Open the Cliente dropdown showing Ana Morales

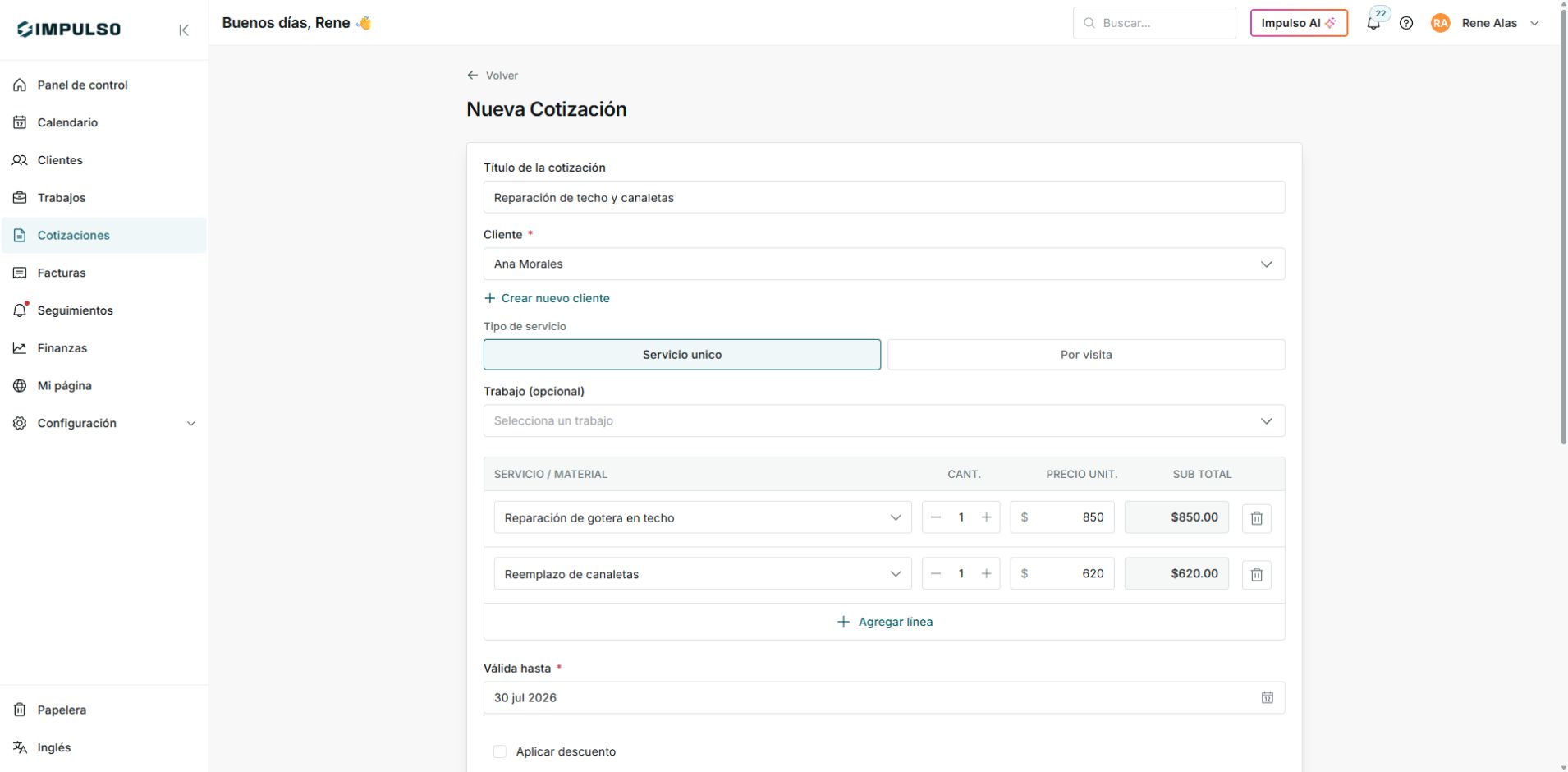click(884, 264)
